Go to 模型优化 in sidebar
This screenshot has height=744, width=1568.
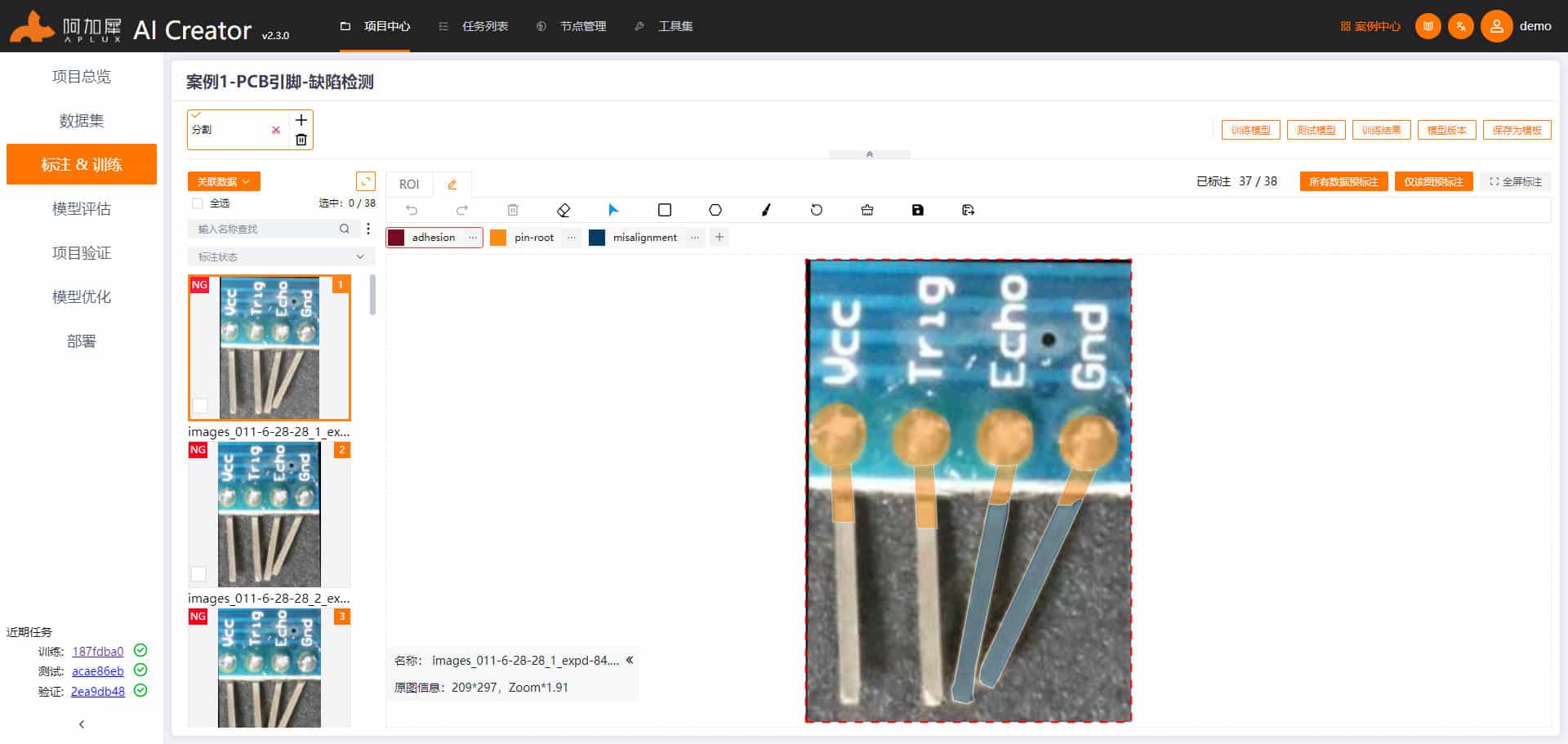click(x=82, y=297)
